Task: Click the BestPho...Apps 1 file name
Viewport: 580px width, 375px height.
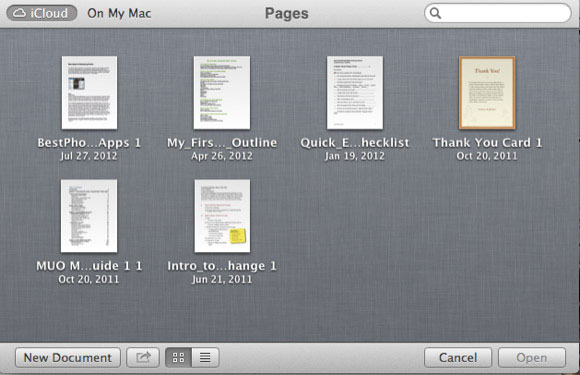Action: 89,143
